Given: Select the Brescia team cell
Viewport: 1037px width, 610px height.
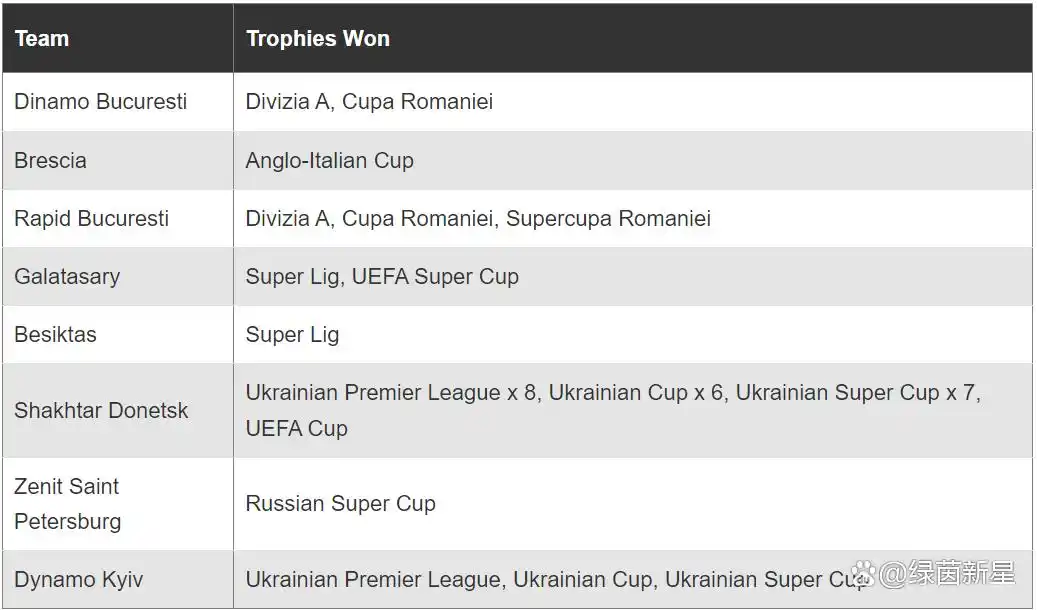Looking at the screenshot, I should point(118,160).
